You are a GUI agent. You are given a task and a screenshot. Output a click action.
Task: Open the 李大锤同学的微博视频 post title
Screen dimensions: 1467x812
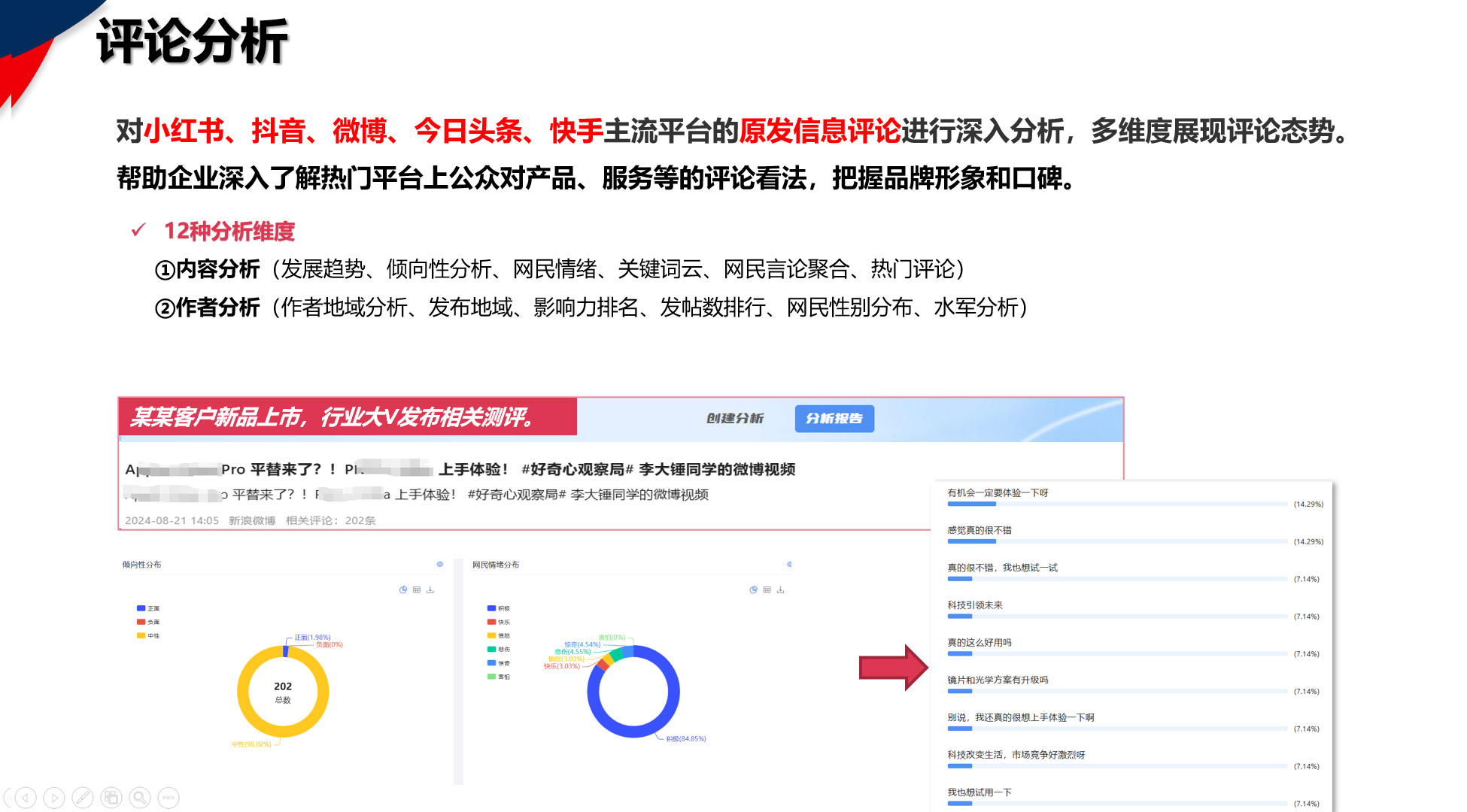[x=716, y=469]
